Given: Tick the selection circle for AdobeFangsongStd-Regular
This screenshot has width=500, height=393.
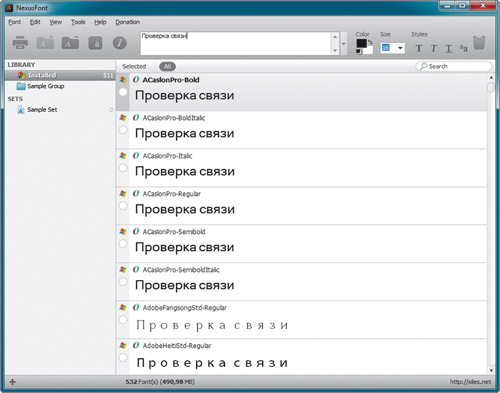Looking at the screenshot, I should click(123, 320).
